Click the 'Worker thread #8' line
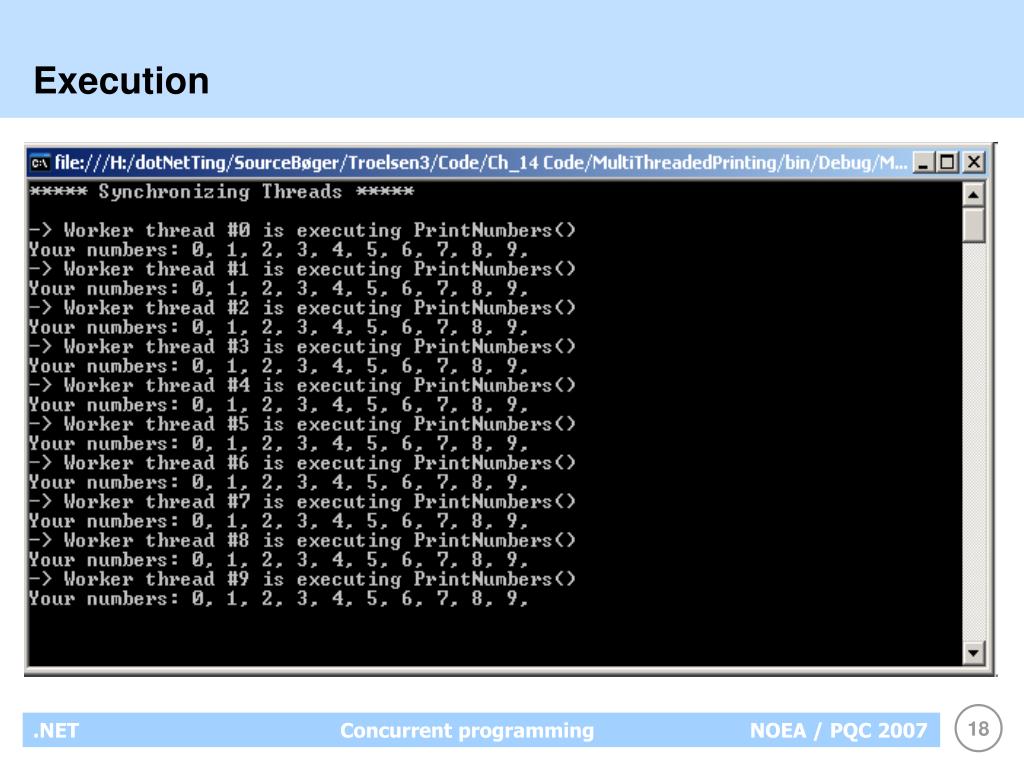1024x768 pixels. coord(302,541)
